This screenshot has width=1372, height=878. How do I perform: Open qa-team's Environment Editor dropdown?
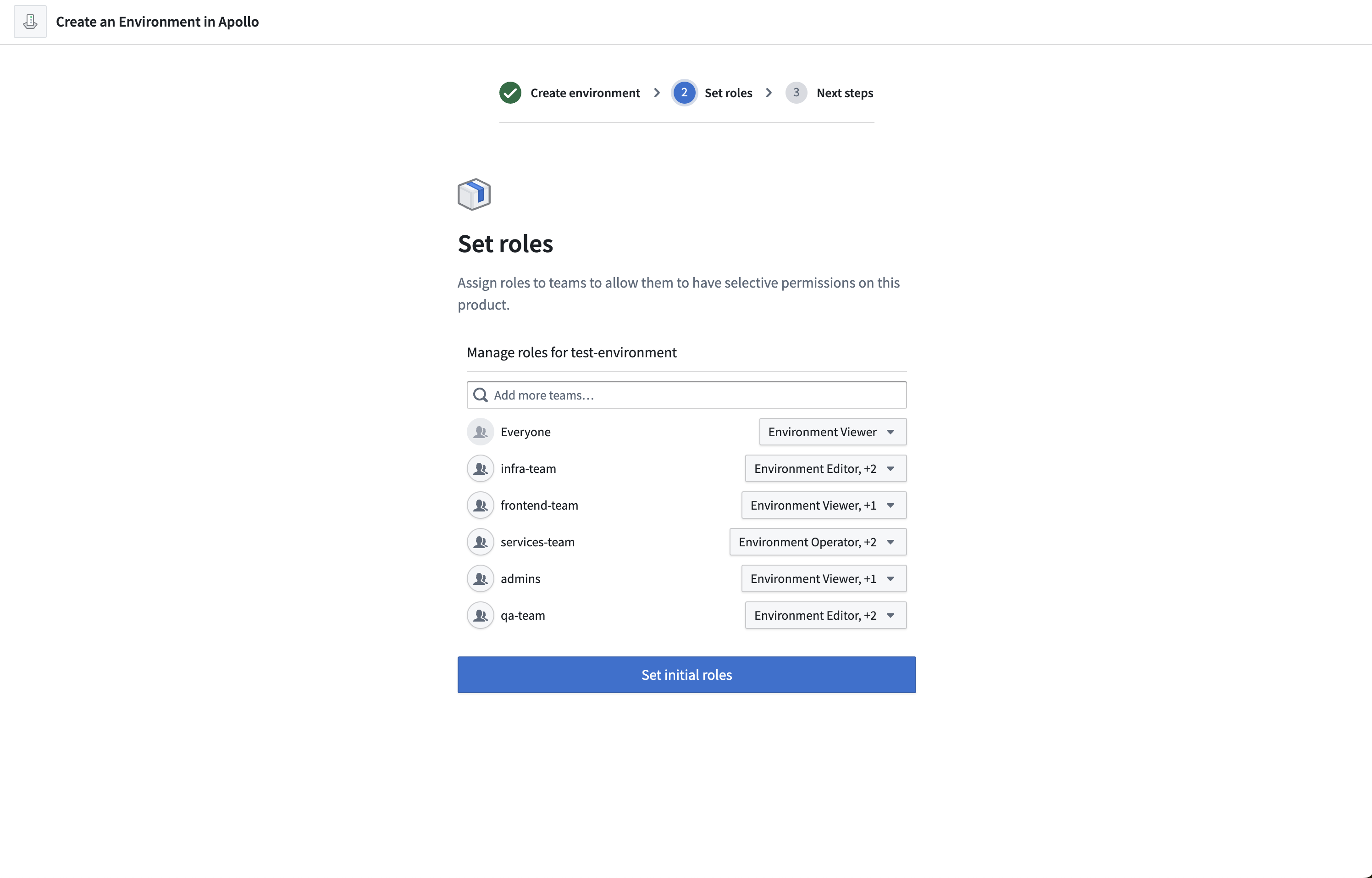click(825, 616)
